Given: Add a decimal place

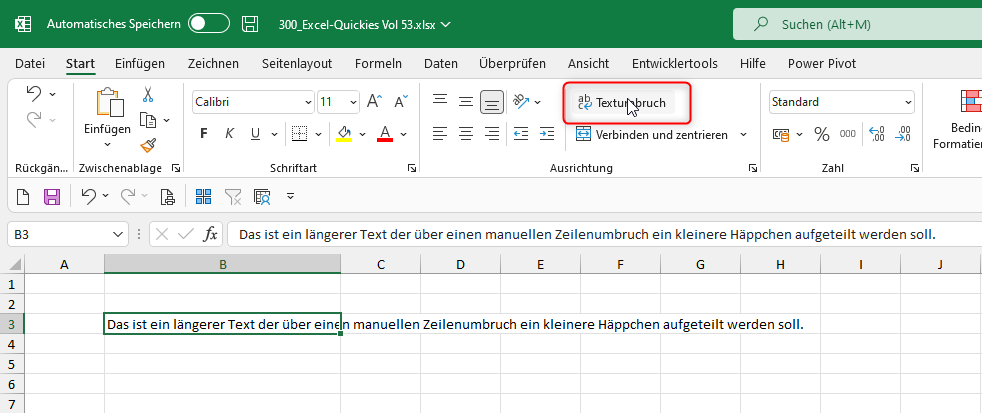Looking at the screenshot, I should point(877,133).
